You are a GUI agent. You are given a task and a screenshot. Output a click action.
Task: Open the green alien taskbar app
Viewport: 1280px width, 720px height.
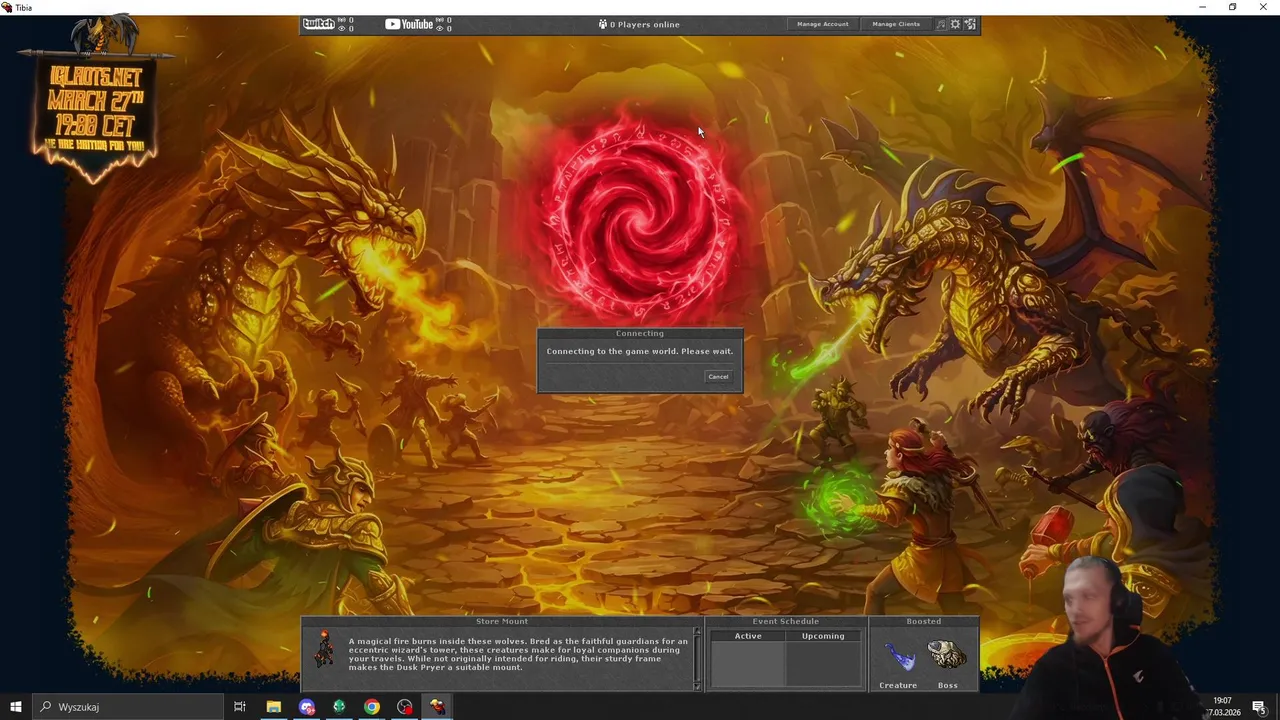pyautogui.click(x=339, y=707)
